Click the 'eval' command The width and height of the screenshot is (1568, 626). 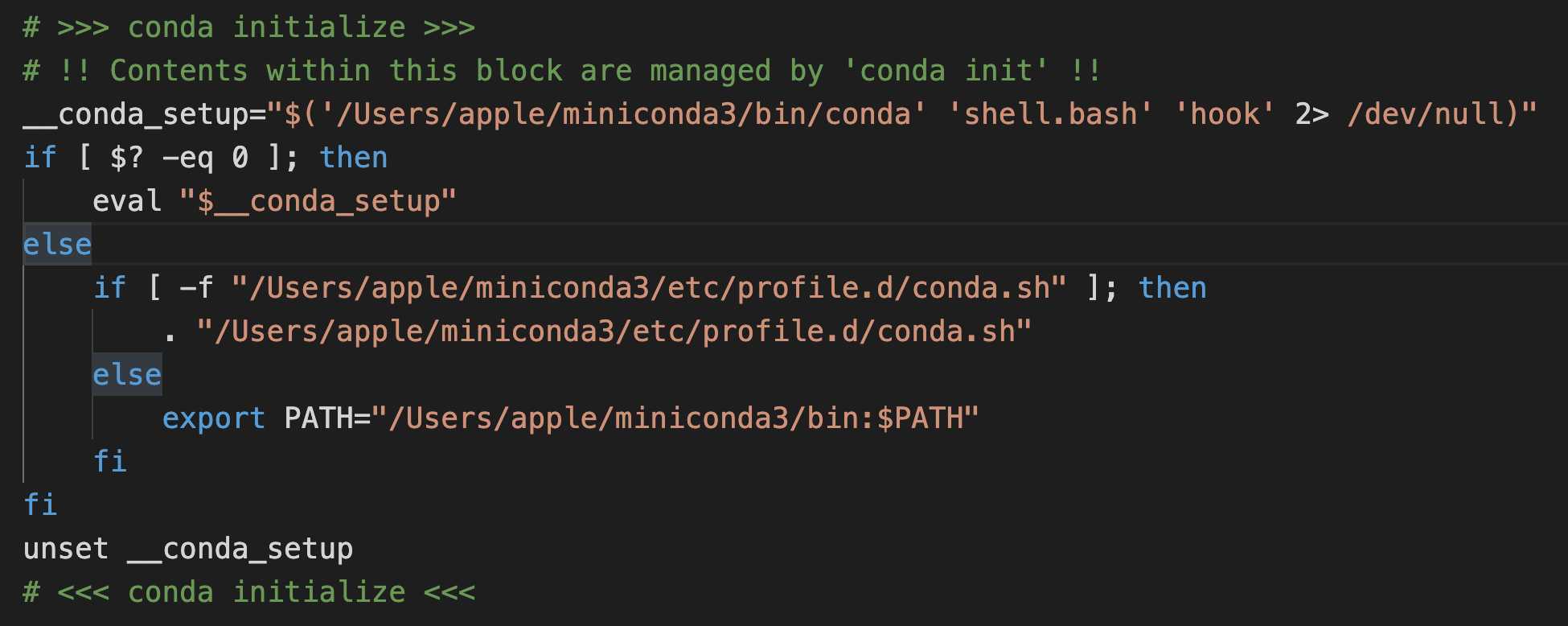(127, 200)
